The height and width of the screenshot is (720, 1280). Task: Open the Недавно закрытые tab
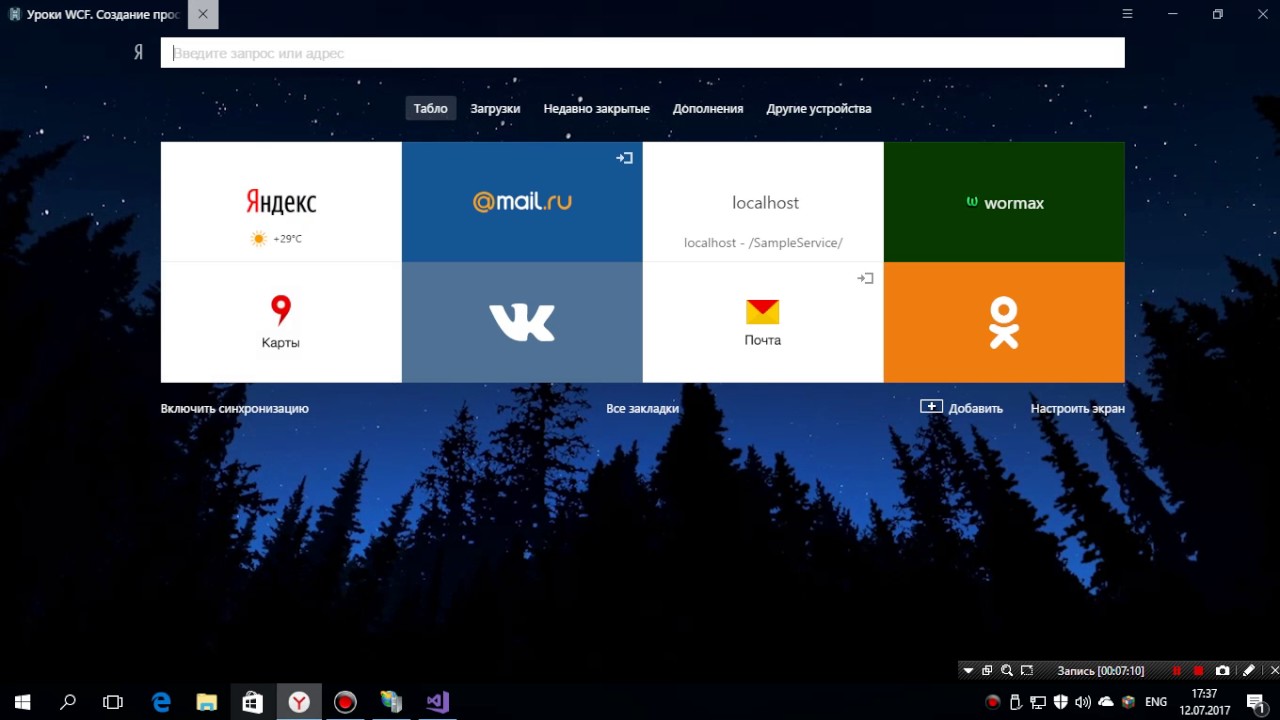click(596, 108)
